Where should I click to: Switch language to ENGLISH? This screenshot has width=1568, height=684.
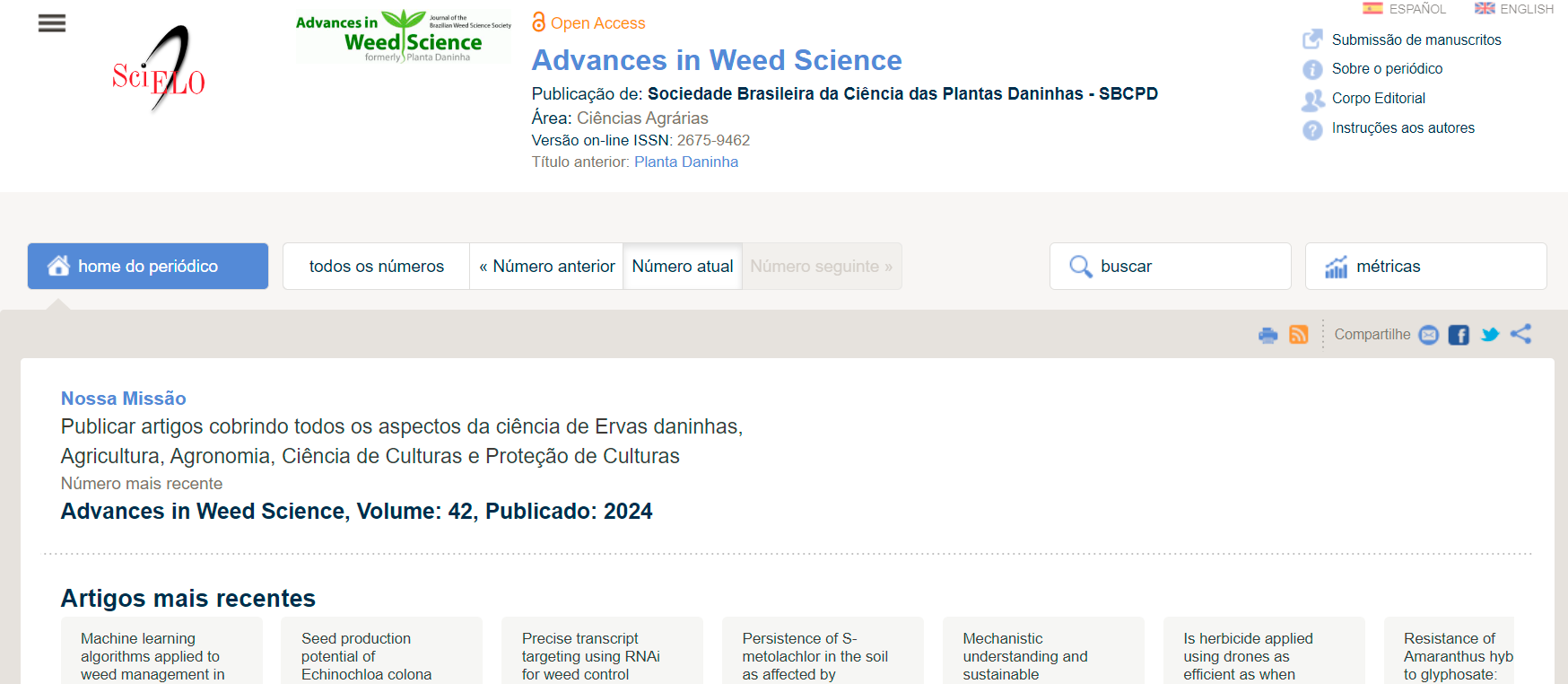1527,9
